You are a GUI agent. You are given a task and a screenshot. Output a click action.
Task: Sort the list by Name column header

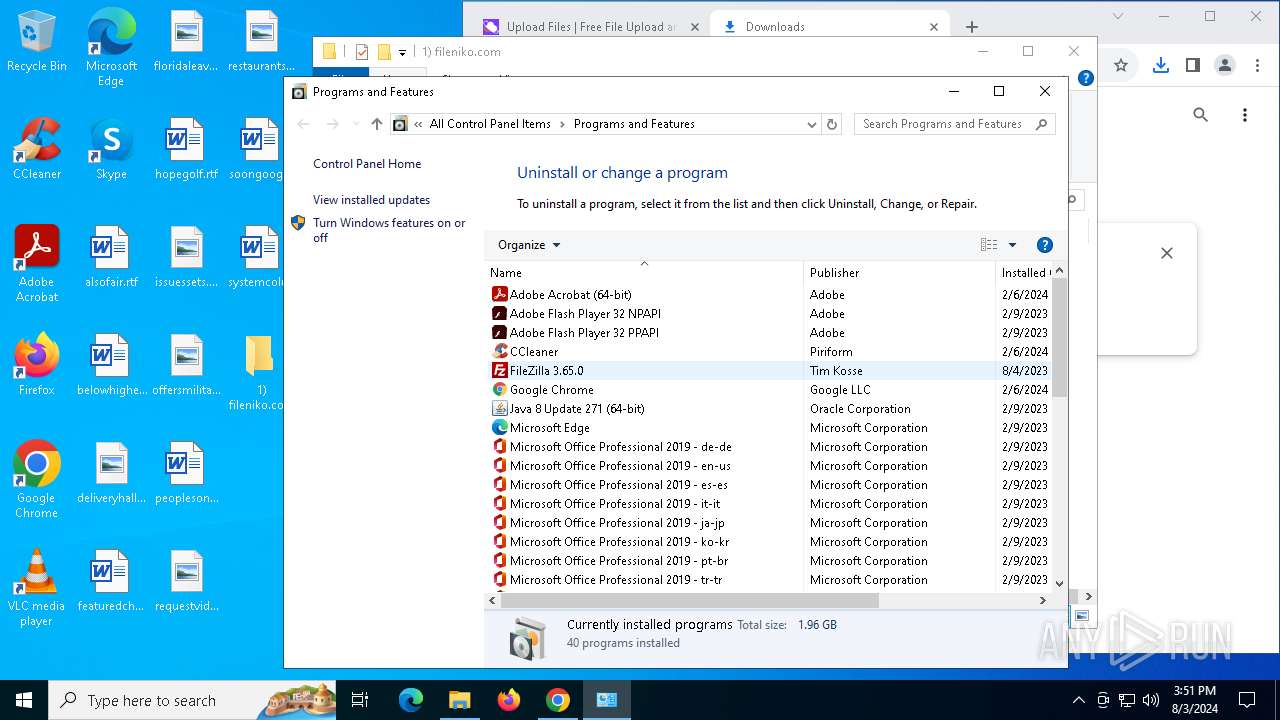click(644, 272)
